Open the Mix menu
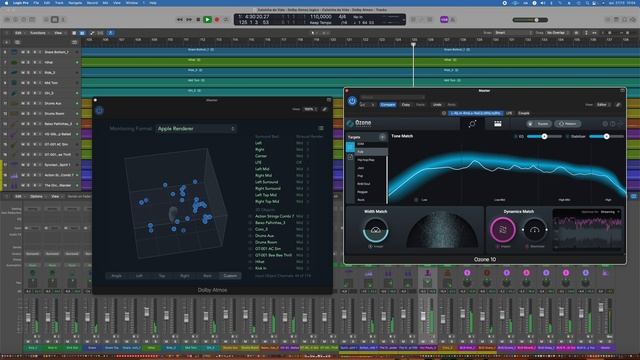Image resolution: width=640 pixels, height=360 pixels. 106,3
